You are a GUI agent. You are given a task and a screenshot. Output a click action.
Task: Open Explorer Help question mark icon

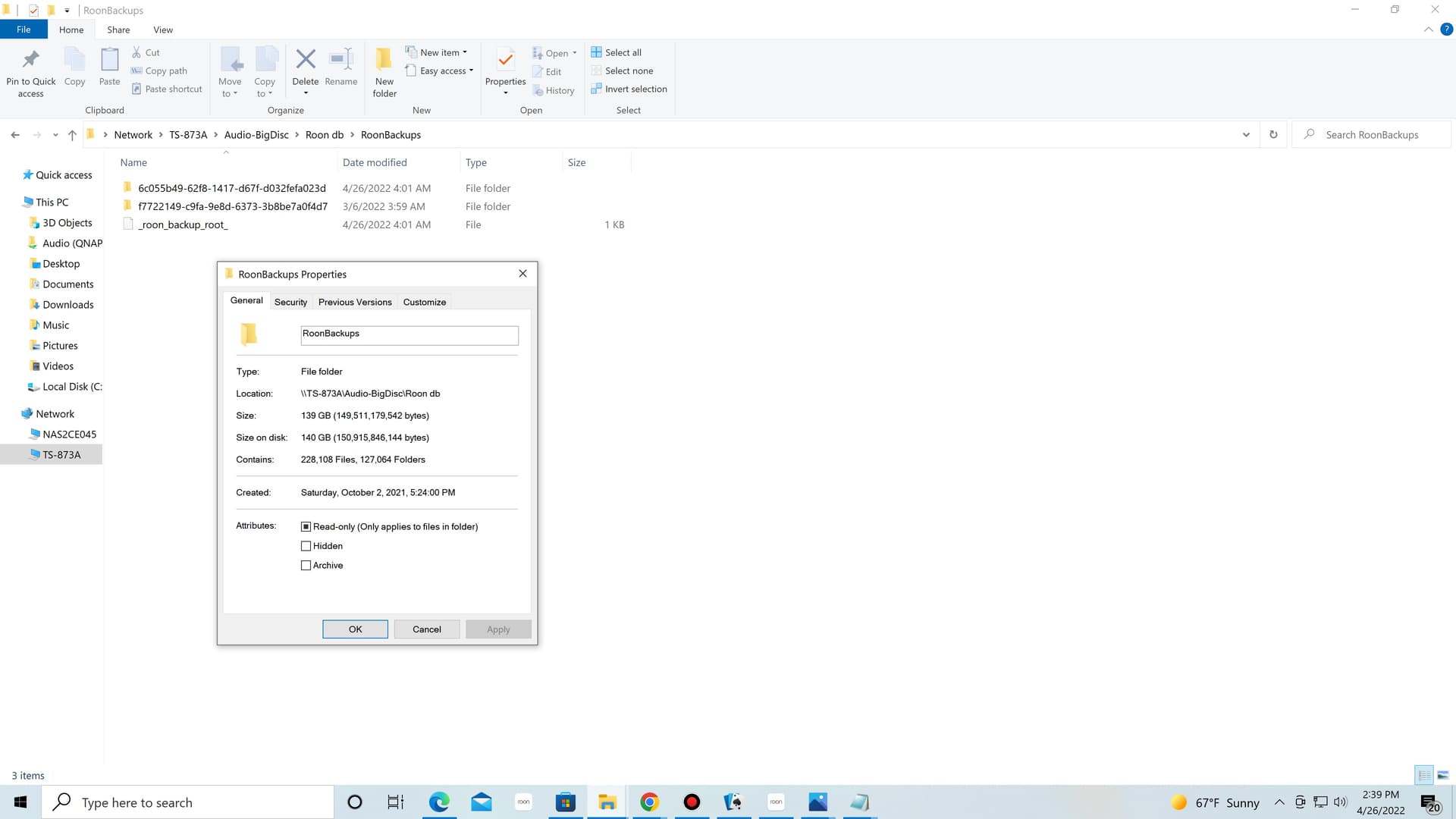(x=1446, y=30)
